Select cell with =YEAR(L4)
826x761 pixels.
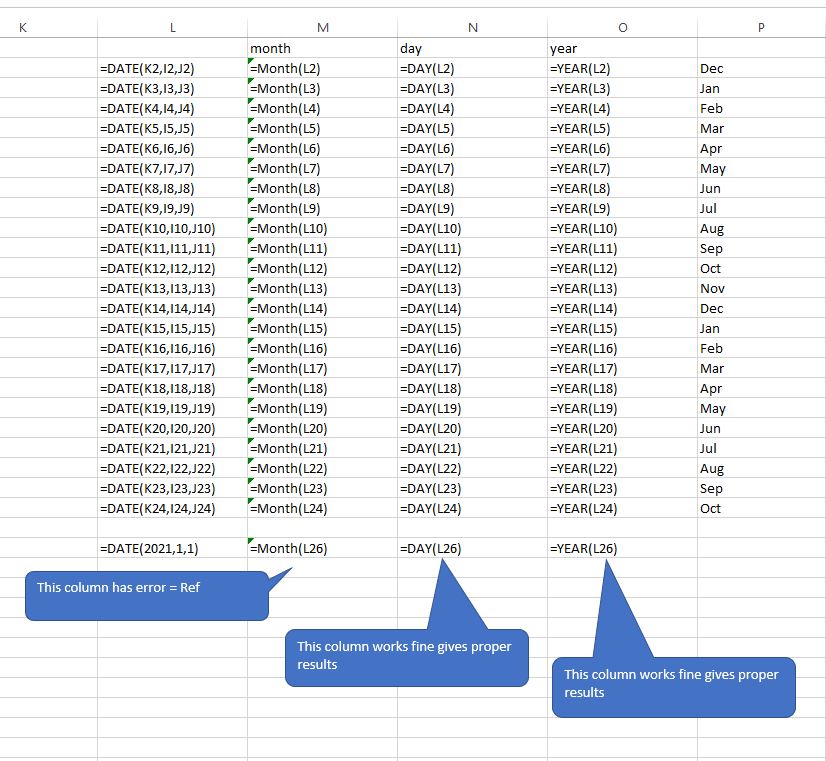click(623, 108)
